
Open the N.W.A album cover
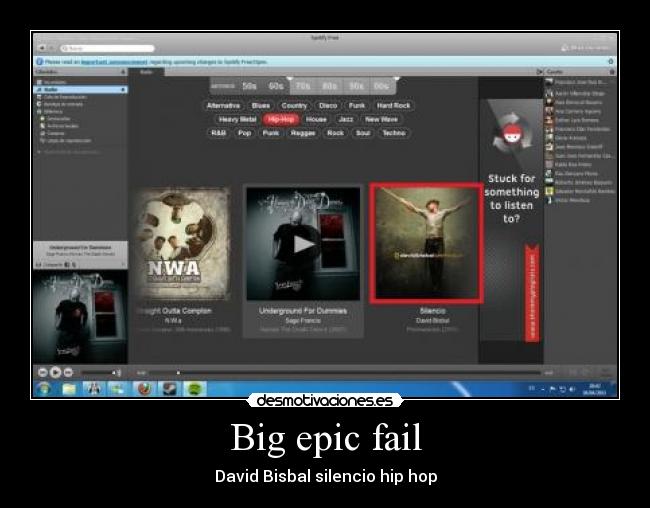click(x=182, y=244)
